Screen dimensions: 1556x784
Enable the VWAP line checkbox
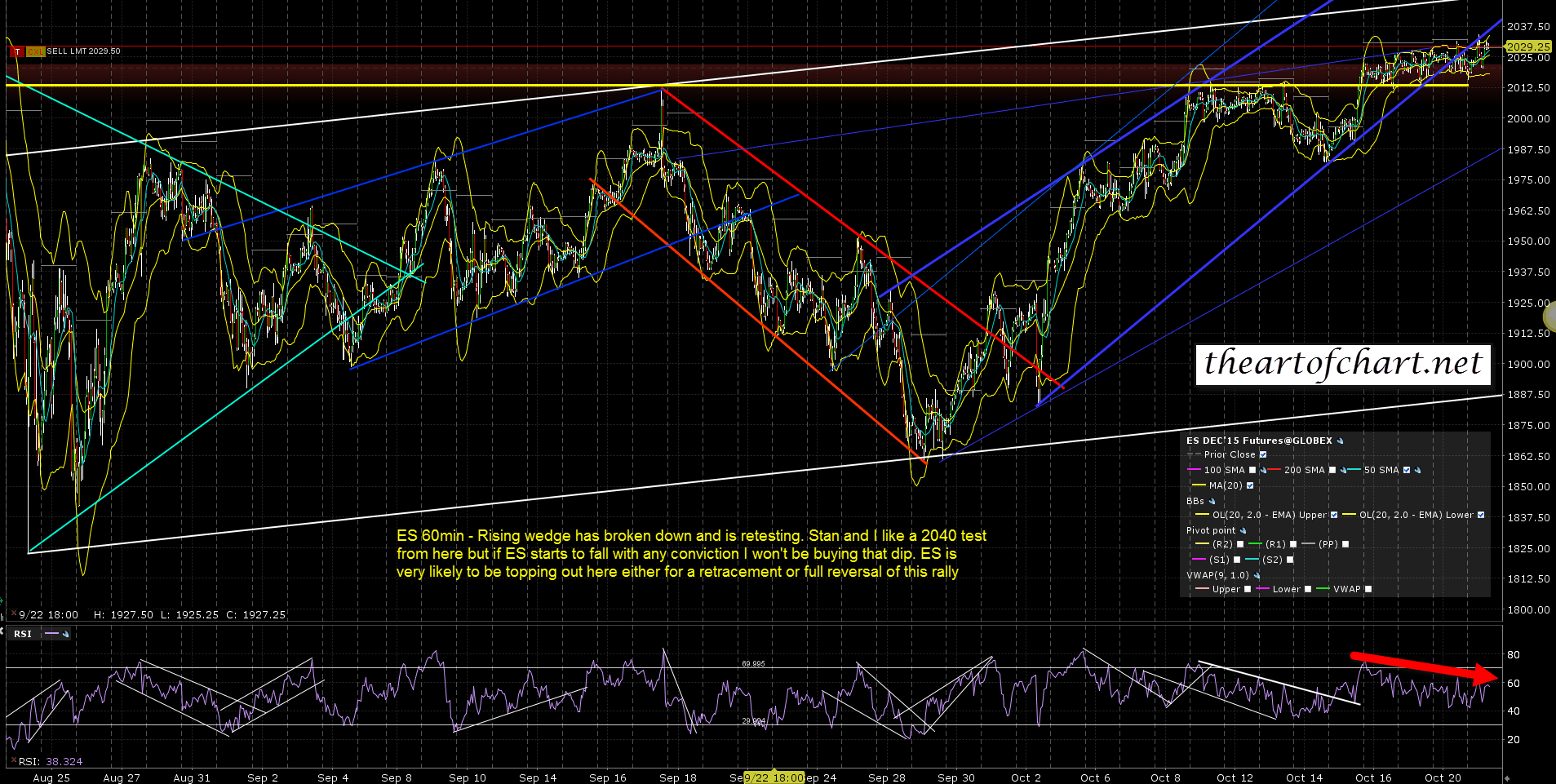tap(1368, 590)
